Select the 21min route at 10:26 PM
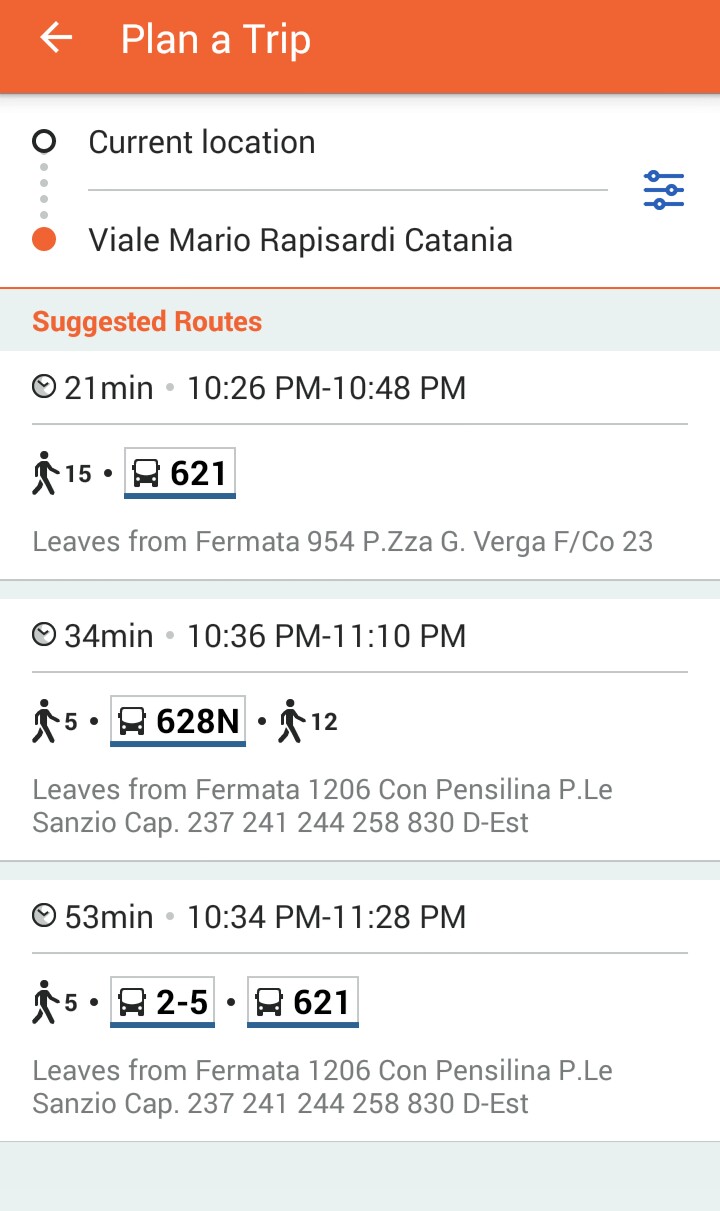 (360, 388)
